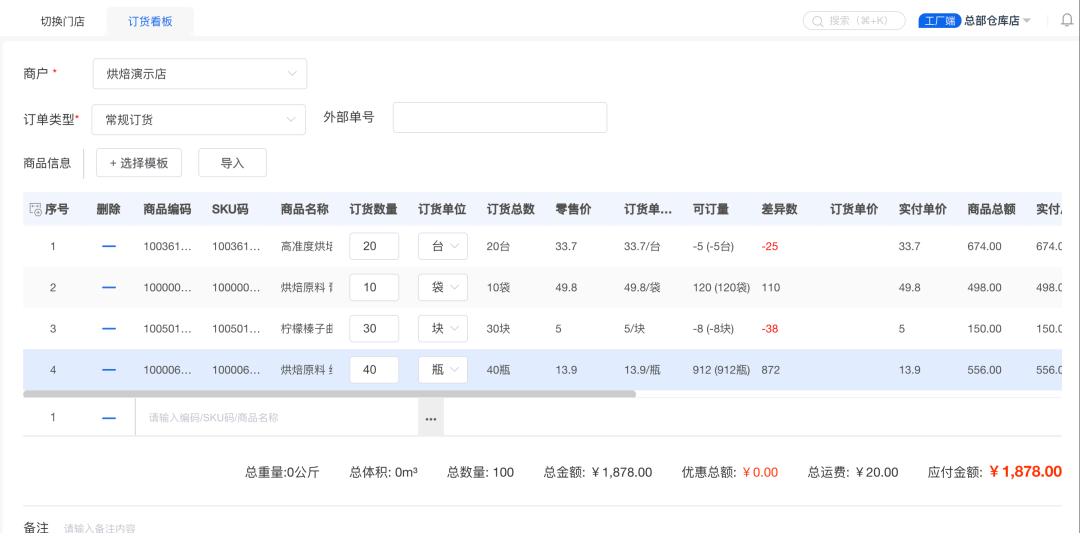Click the horizontal table scrollbar
This screenshot has height=533, width=1080.
click(329, 394)
